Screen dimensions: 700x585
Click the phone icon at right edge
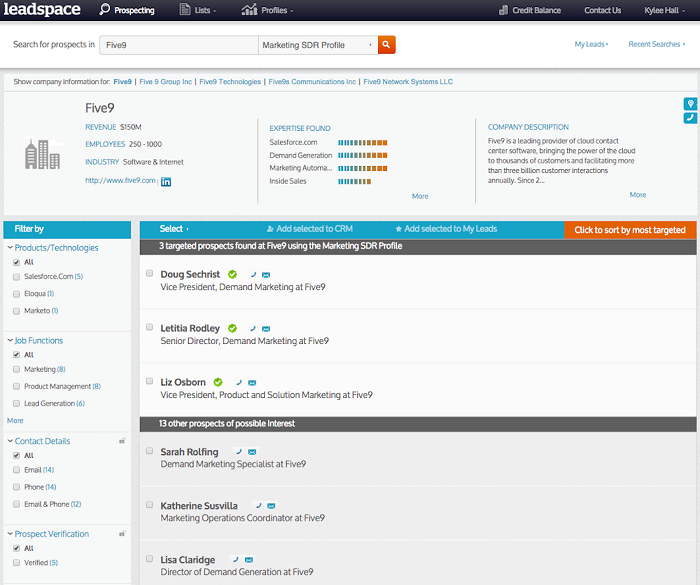[690, 118]
